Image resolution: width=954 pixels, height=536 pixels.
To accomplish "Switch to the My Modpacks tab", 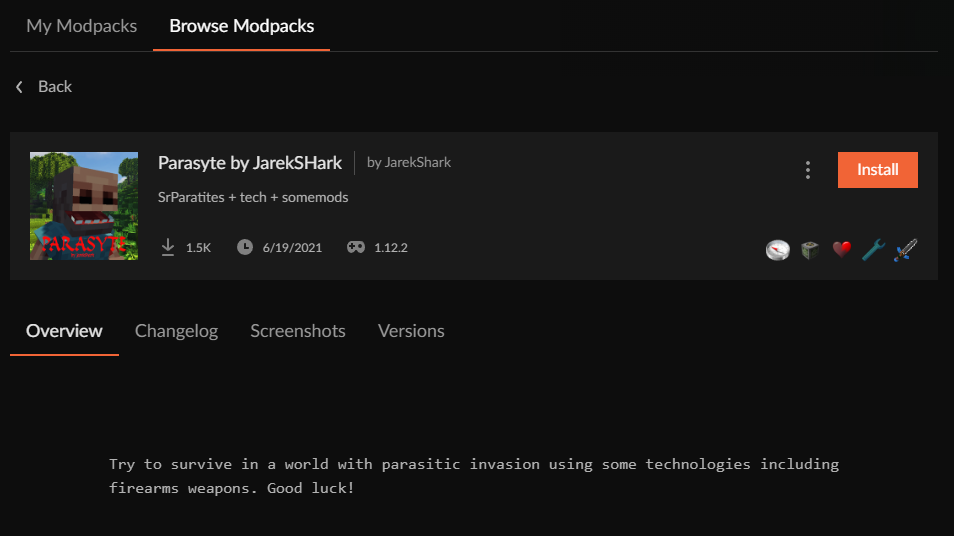I will (x=82, y=26).
